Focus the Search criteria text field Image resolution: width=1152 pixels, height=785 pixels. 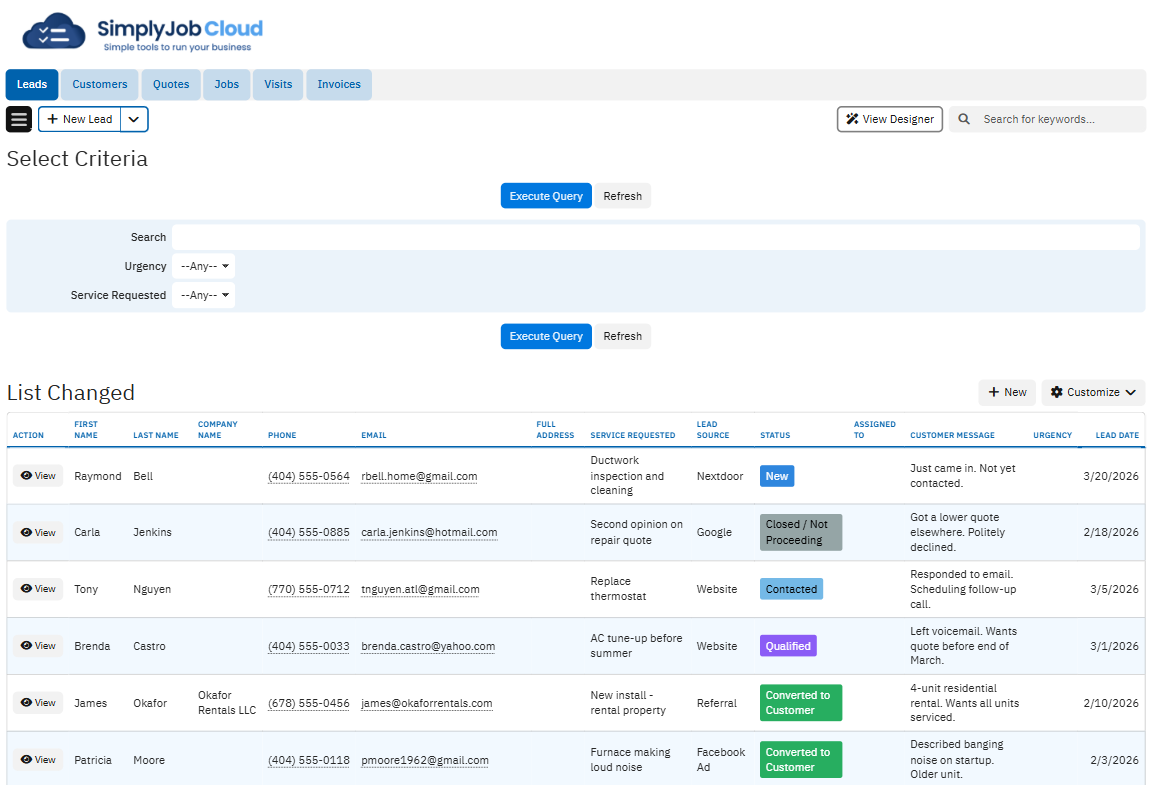pos(655,238)
